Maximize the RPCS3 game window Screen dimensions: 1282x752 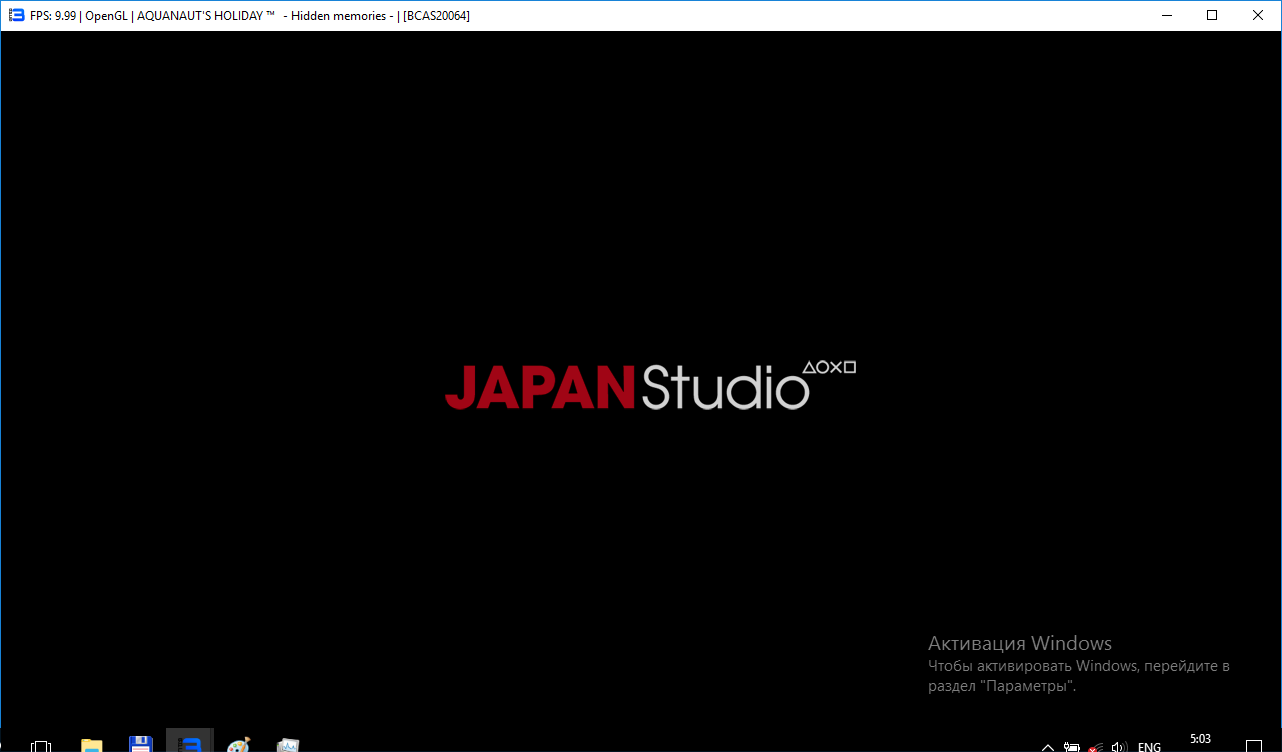[1212, 15]
